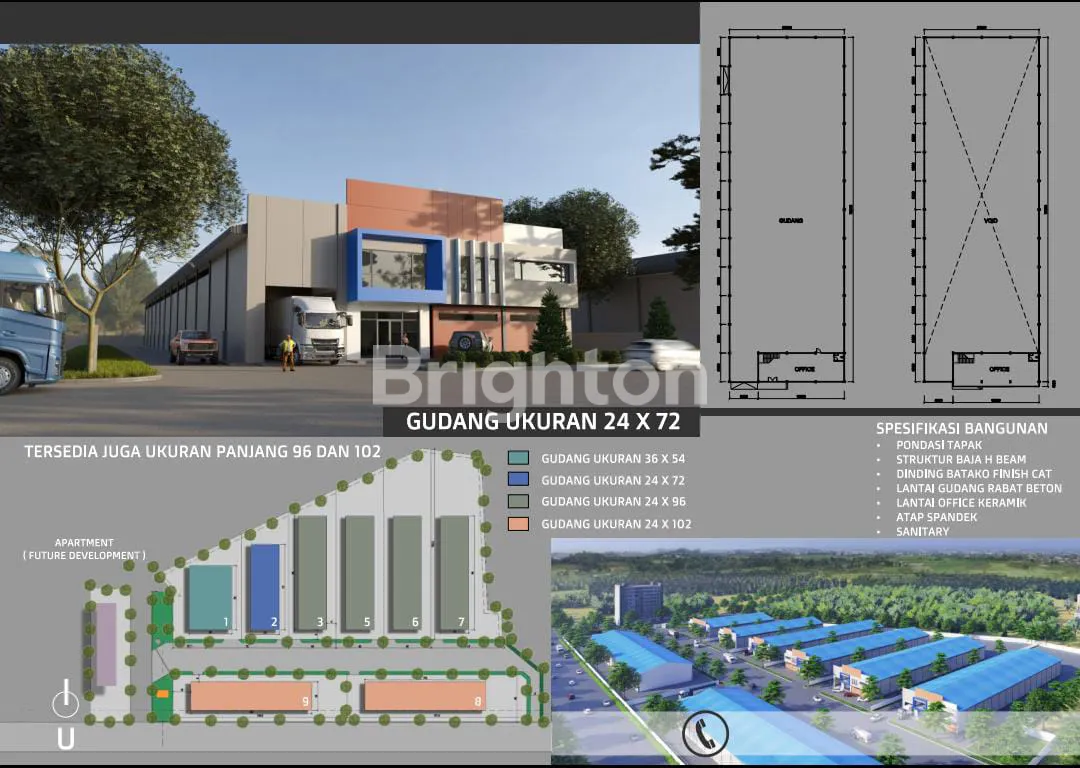Select teal warehouse number 1 on site plan
The height and width of the screenshot is (768, 1080).
(210, 597)
